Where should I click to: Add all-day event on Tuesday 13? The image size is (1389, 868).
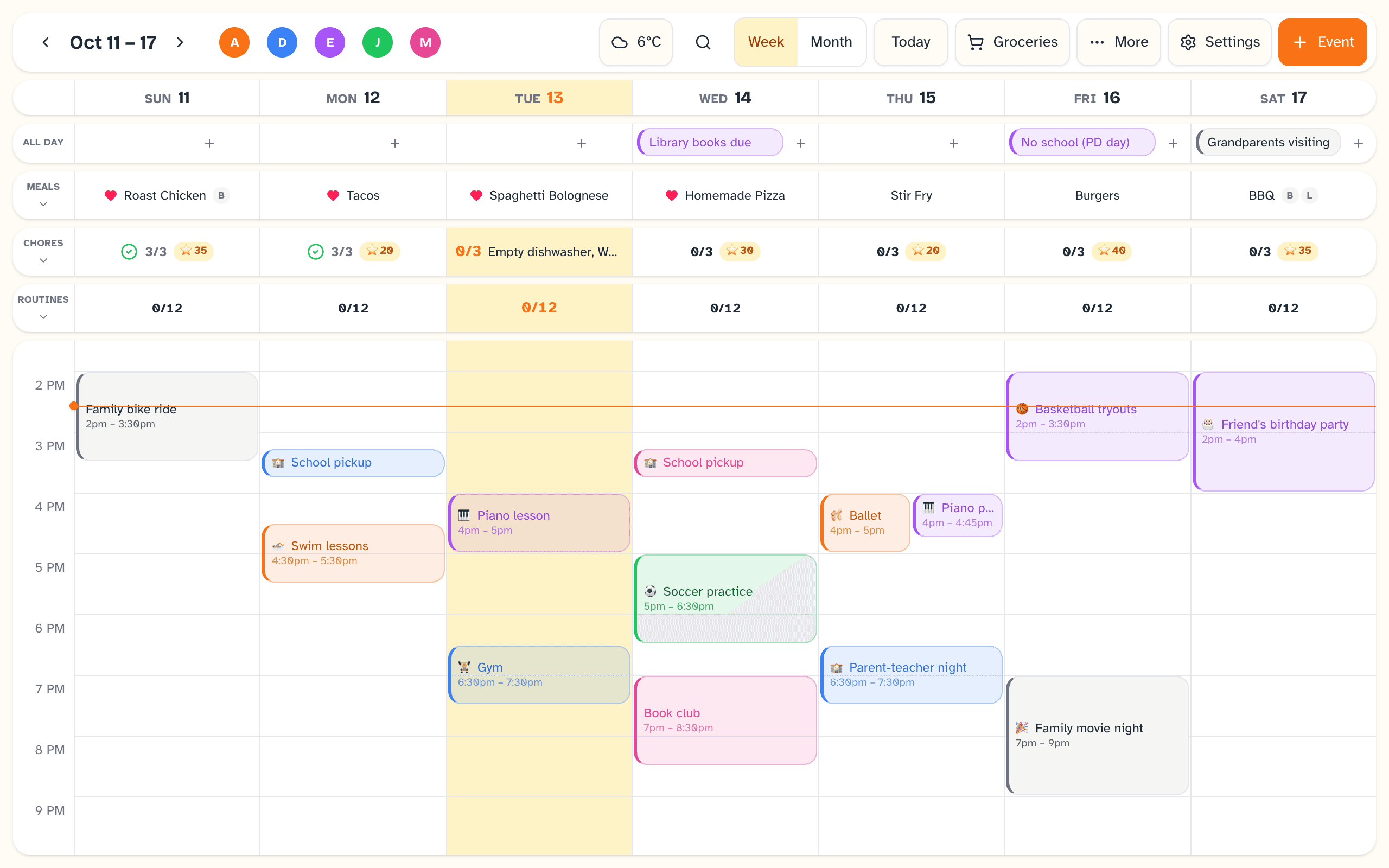582,143
